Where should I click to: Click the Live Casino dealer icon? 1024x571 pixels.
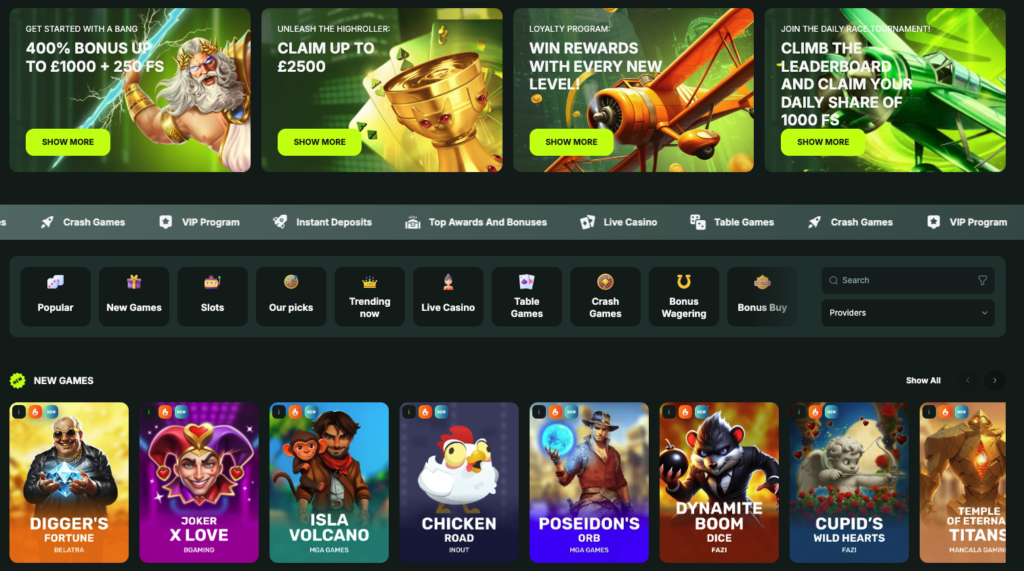(x=448, y=282)
